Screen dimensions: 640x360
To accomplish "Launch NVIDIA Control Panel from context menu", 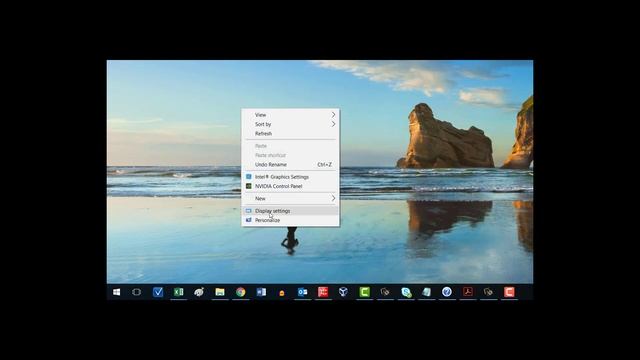I will pyautogui.click(x=290, y=186).
